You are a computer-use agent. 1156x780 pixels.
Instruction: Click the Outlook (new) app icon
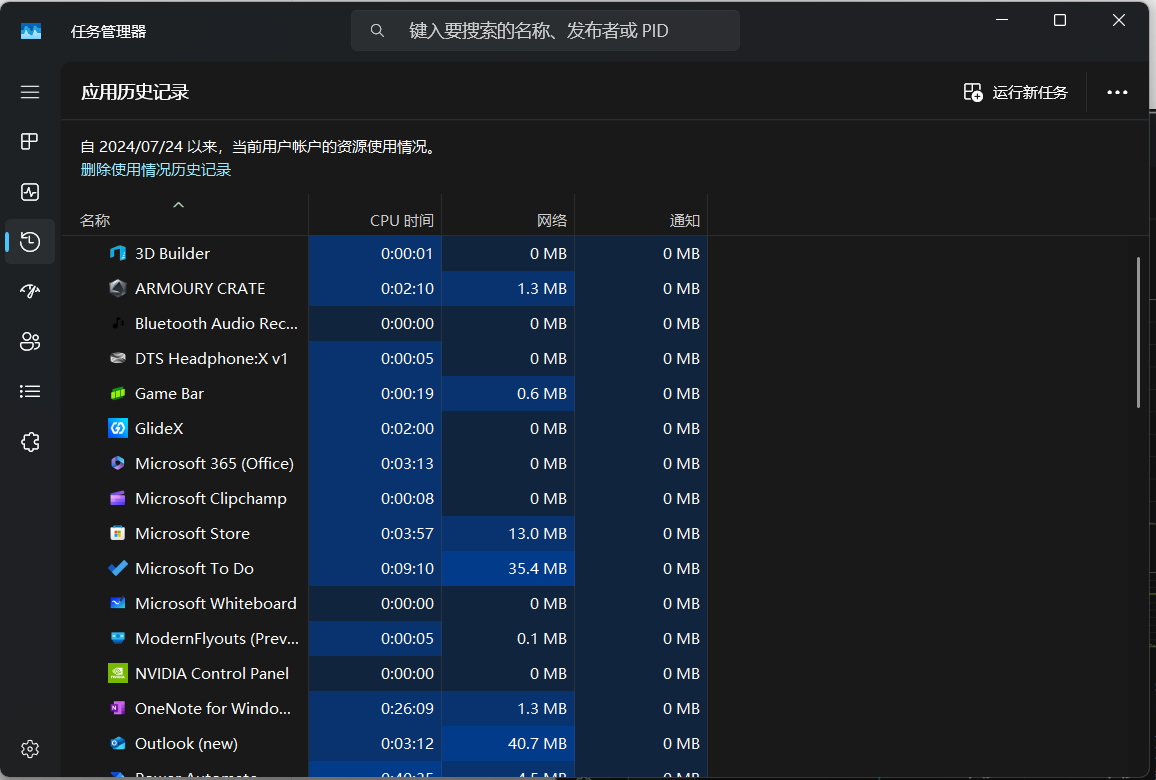(x=118, y=743)
